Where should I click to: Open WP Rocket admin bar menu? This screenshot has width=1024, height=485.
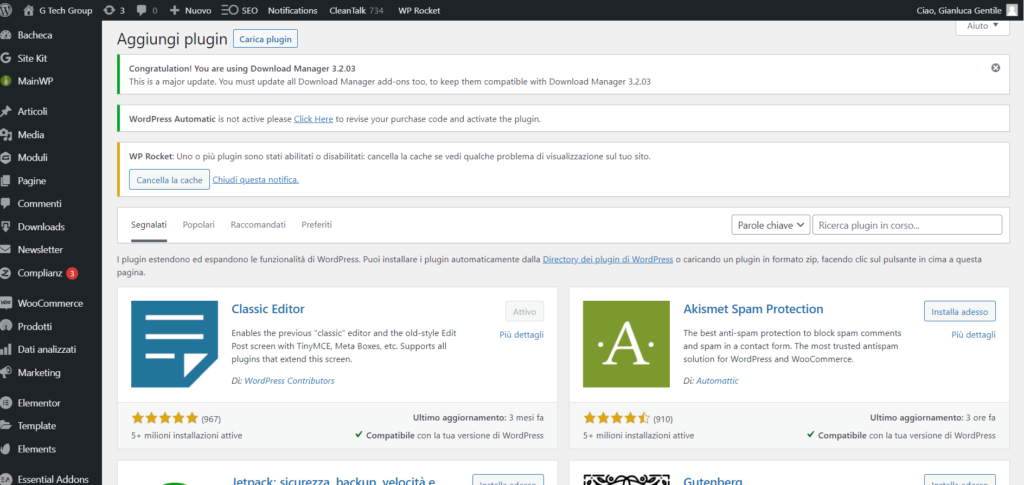pos(419,10)
